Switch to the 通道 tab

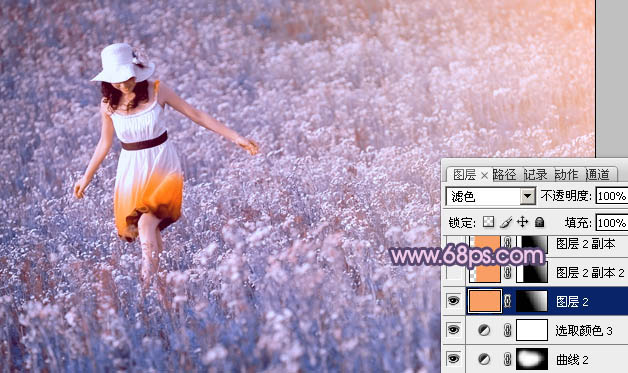click(597, 175)
